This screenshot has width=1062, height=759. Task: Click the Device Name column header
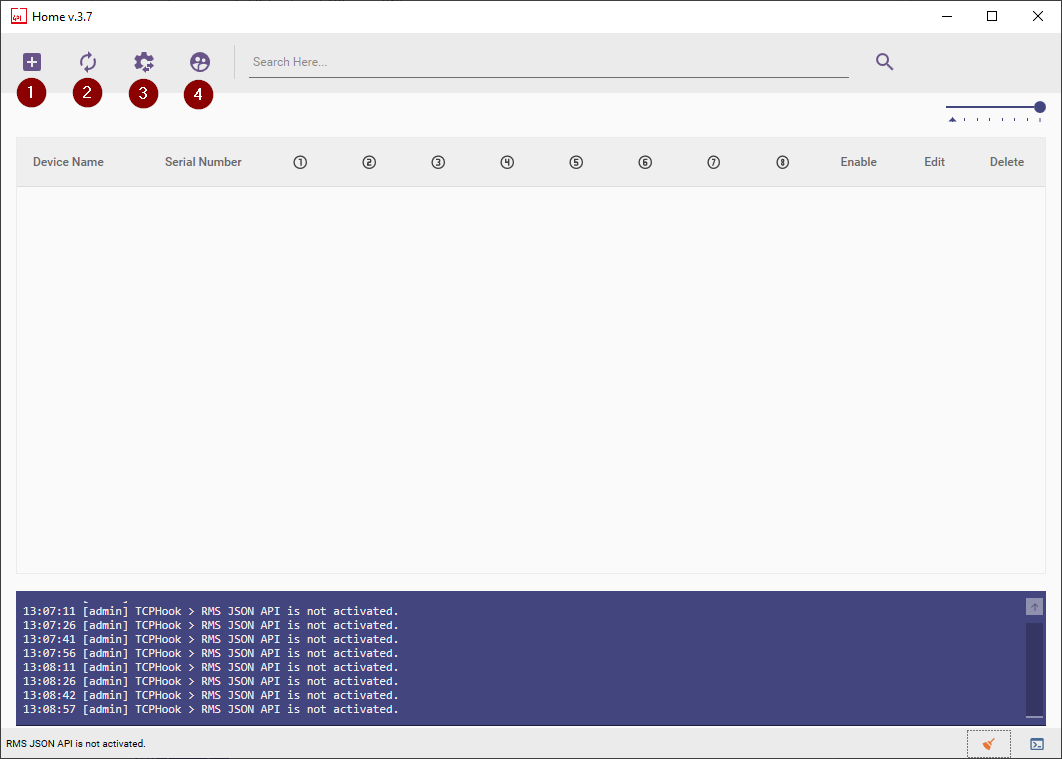click(x=68, y=162)
